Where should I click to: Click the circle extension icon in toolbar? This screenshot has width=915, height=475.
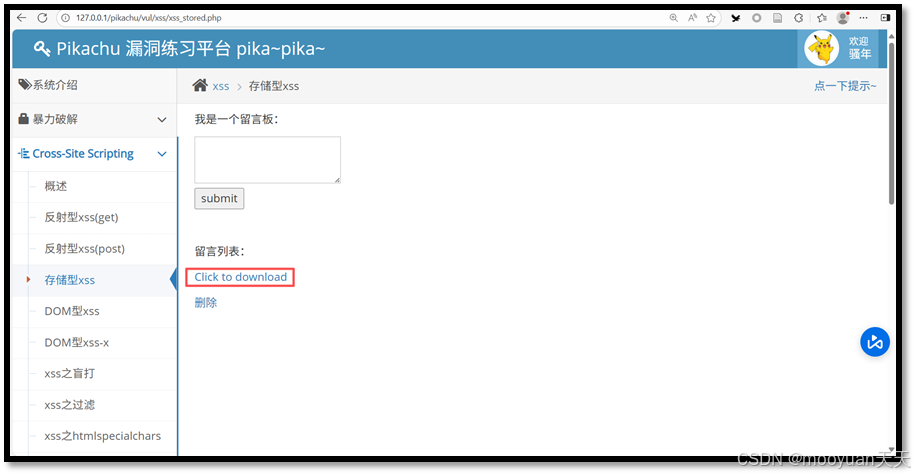tap(756, 18)
